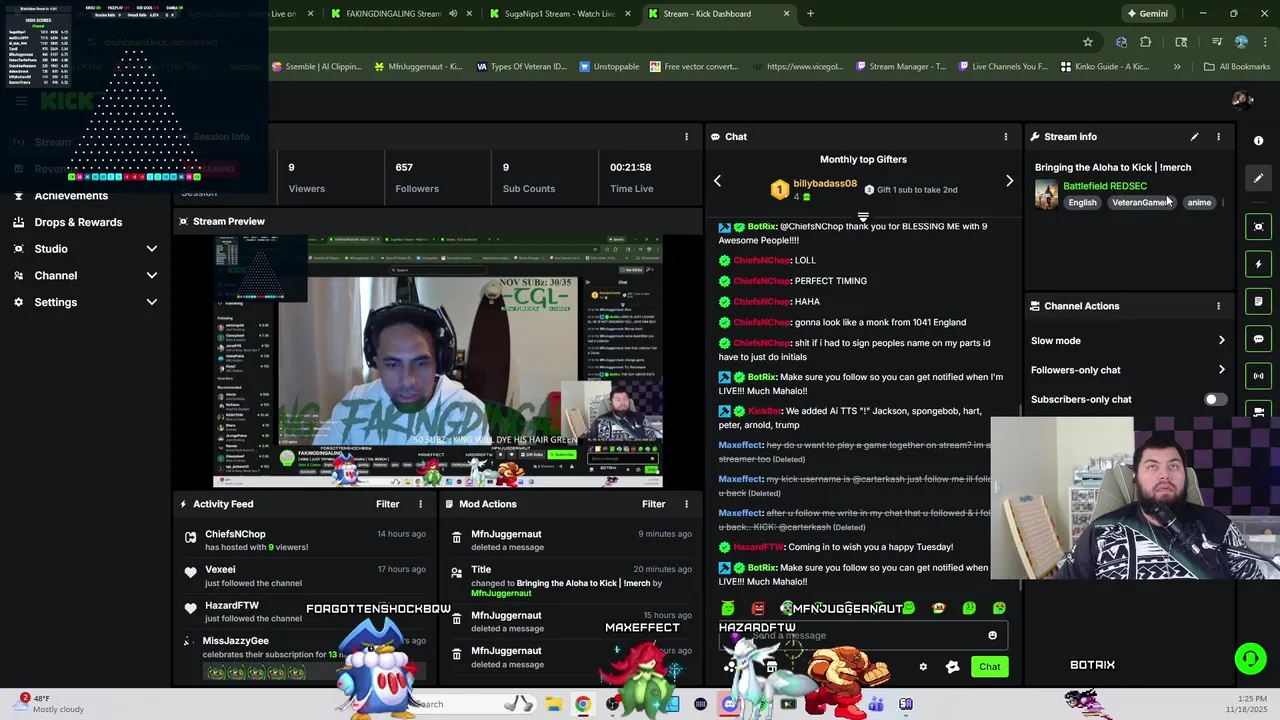Click the Send a message field
The width and height of the screenshot is (1280, 720).
coord(862,635)
